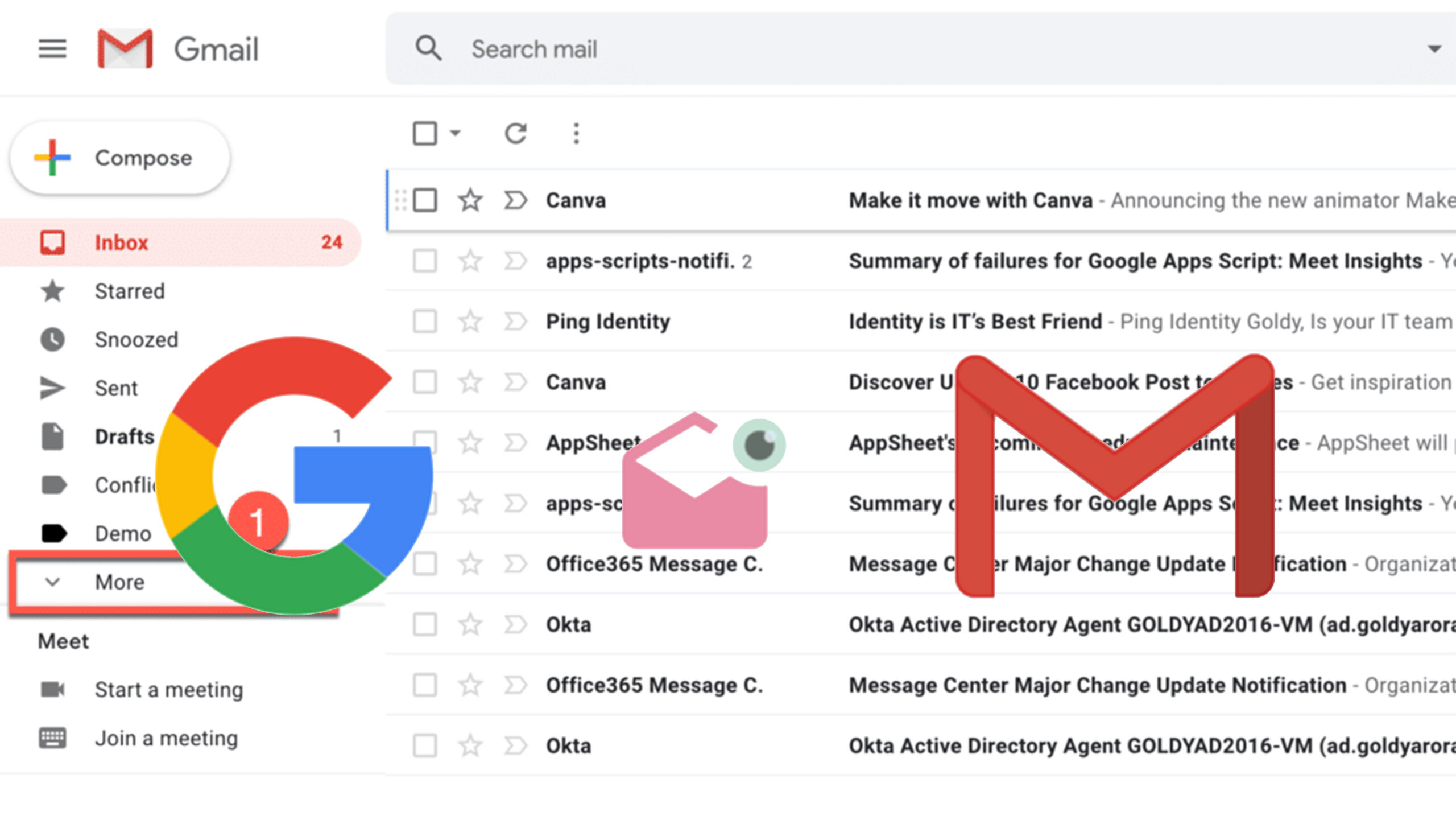Open the Make it move with Canva email

pyautogui.click(x=921, y=200)
